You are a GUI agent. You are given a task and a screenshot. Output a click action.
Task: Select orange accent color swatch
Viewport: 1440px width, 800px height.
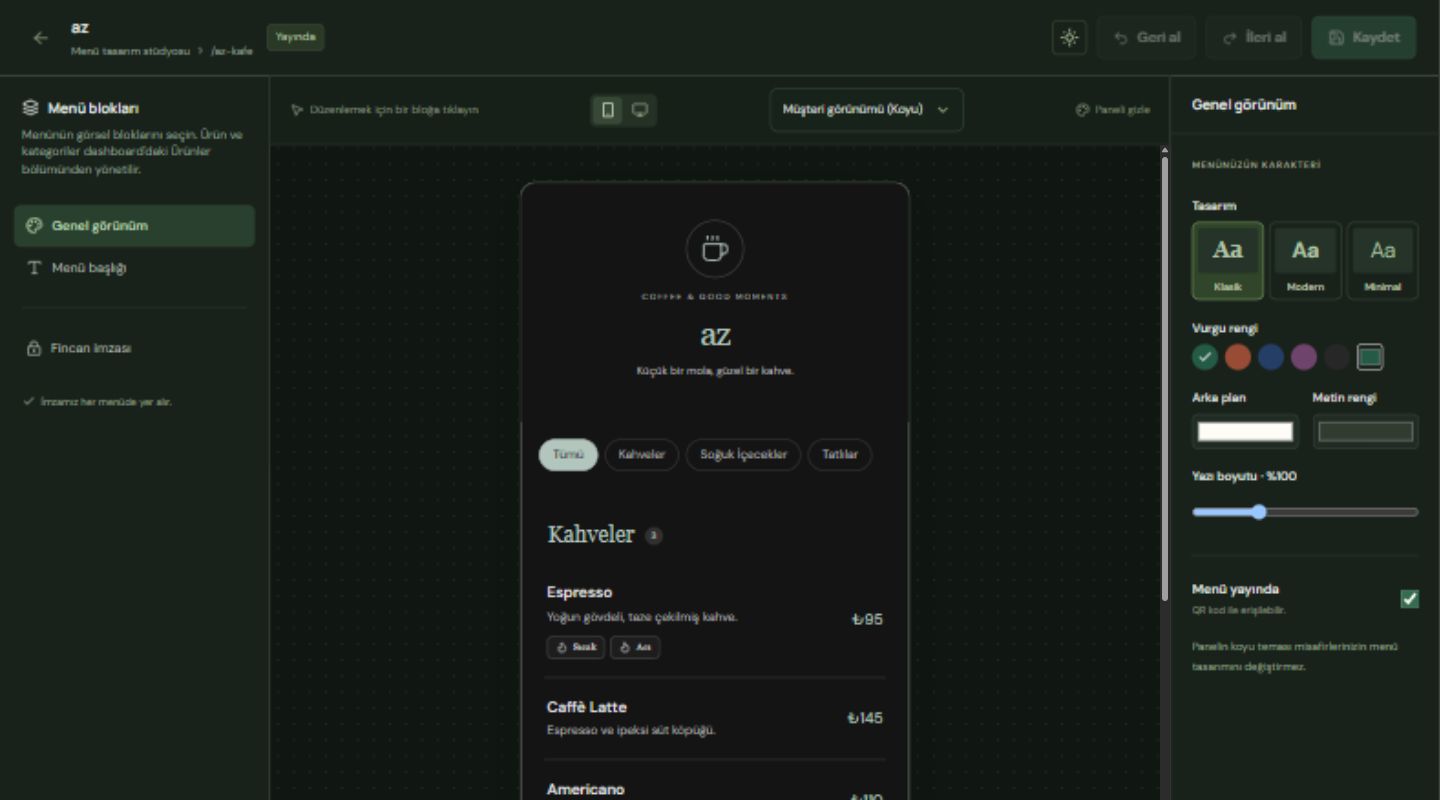(x=1238, y=357)
